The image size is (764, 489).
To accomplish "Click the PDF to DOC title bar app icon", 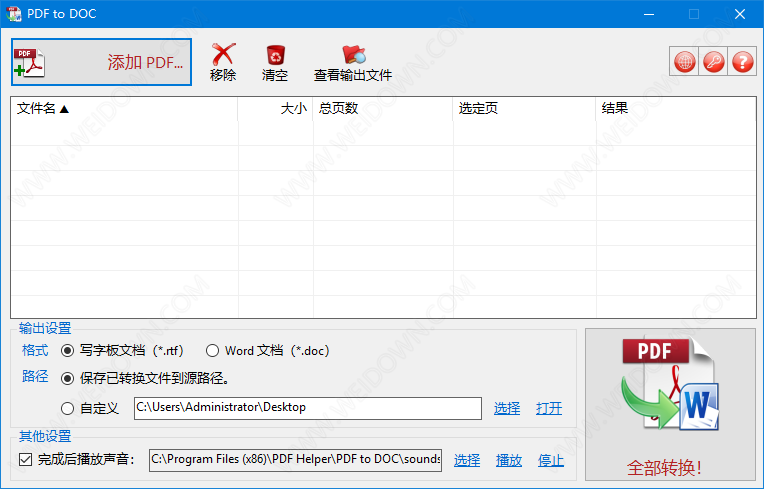I will pyautogui.click(x=14, y=14).
